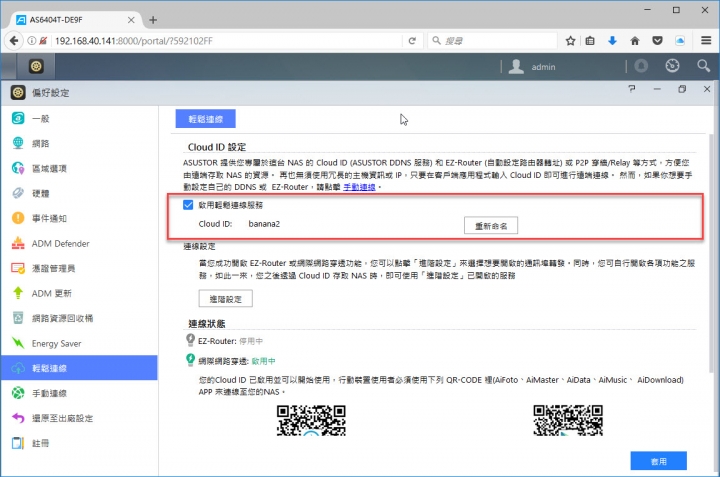
Task: Toggle 啟用輕鬆連線服務 checkbox
Action: (188, 205)
